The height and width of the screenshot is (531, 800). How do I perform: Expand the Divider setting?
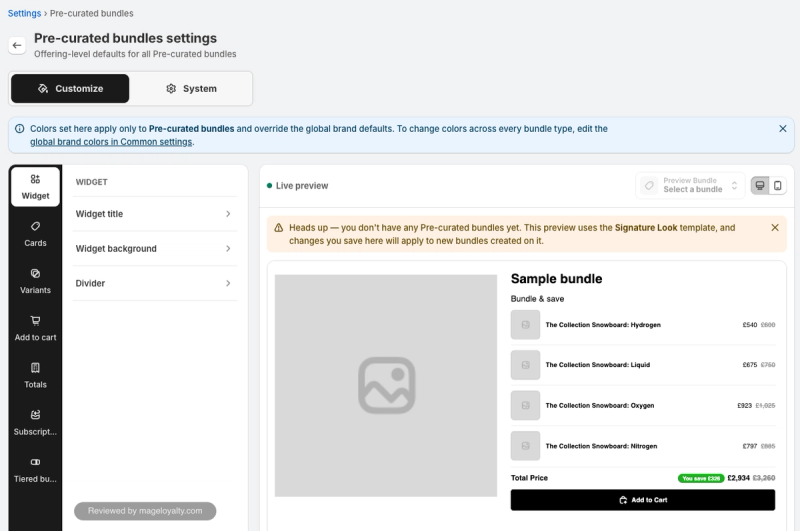(x=155, y=283)
